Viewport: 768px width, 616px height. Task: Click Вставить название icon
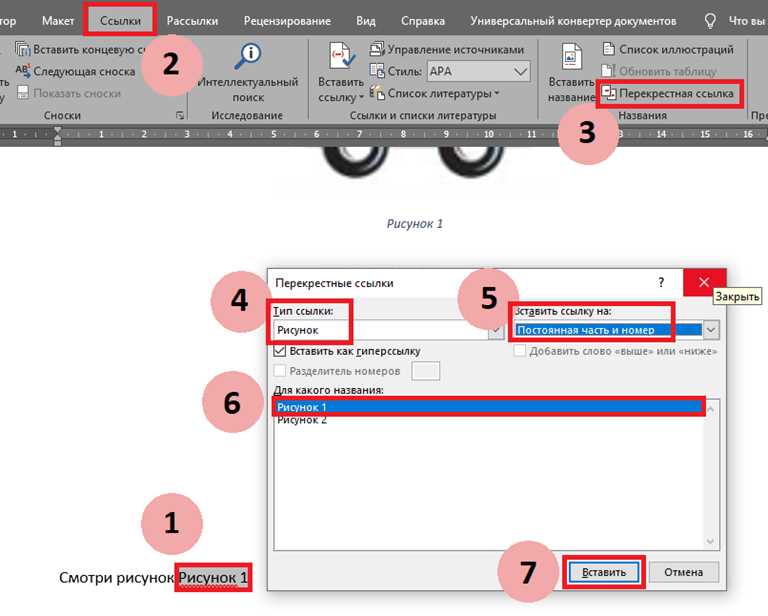point(571,56)
